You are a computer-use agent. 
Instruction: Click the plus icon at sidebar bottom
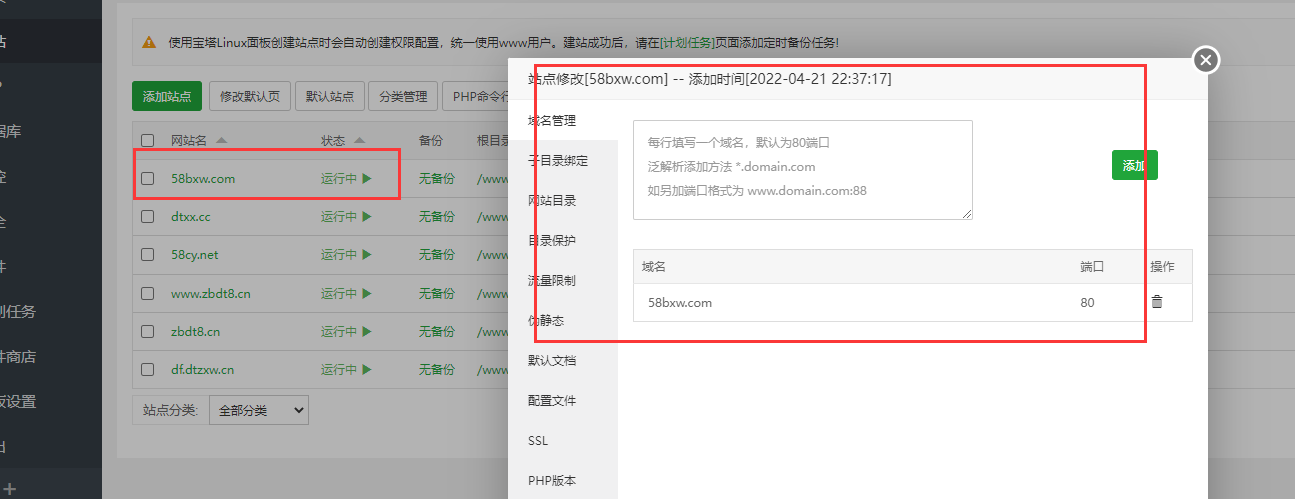(10, 488)
